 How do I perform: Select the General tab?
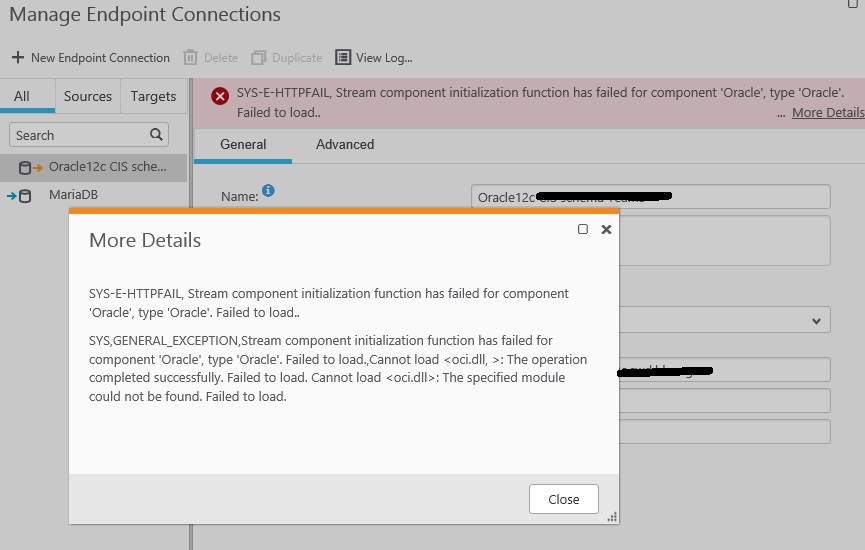[243, 145]
